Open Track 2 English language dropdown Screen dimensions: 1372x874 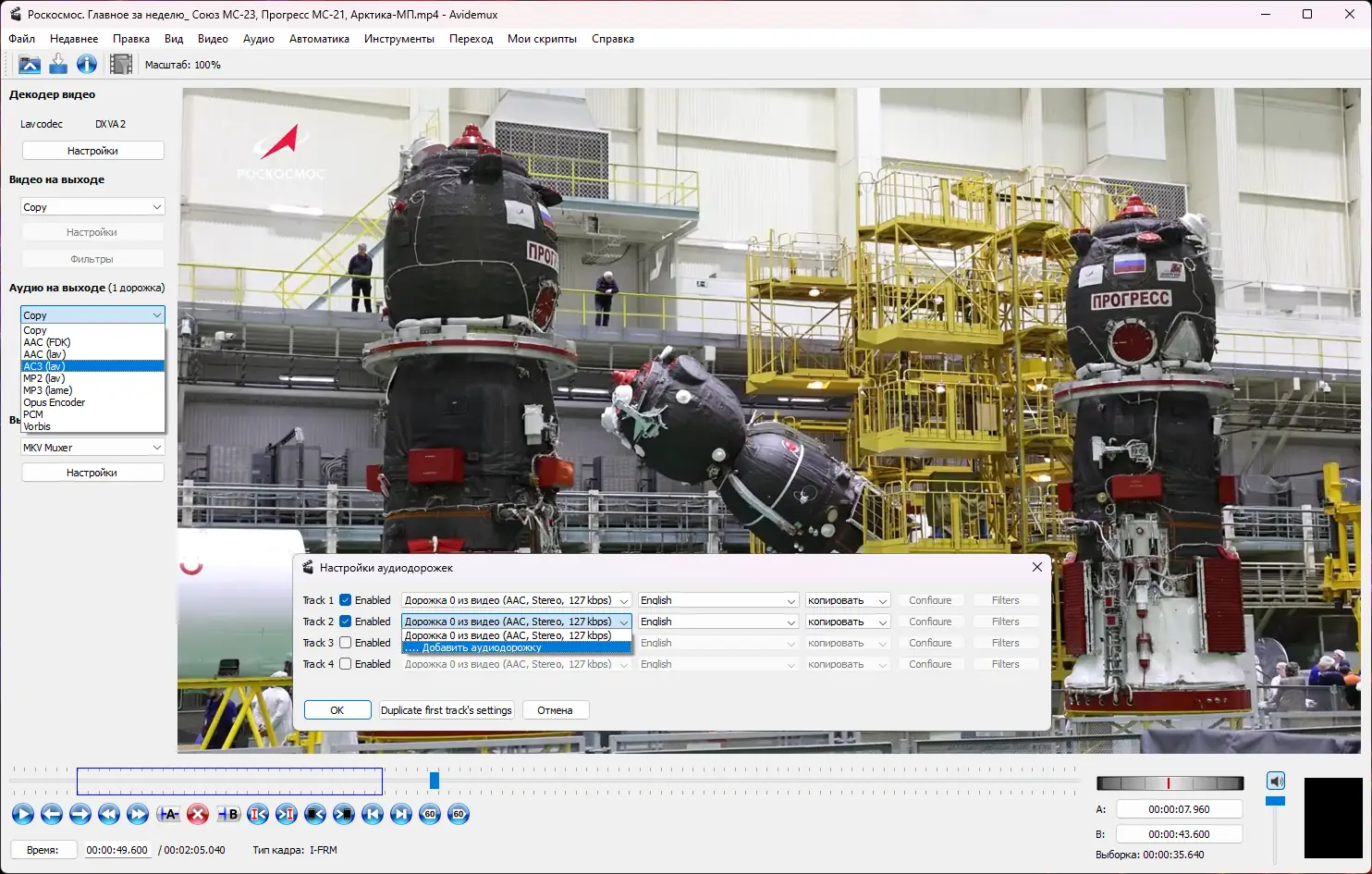click(x=718, y=622)
